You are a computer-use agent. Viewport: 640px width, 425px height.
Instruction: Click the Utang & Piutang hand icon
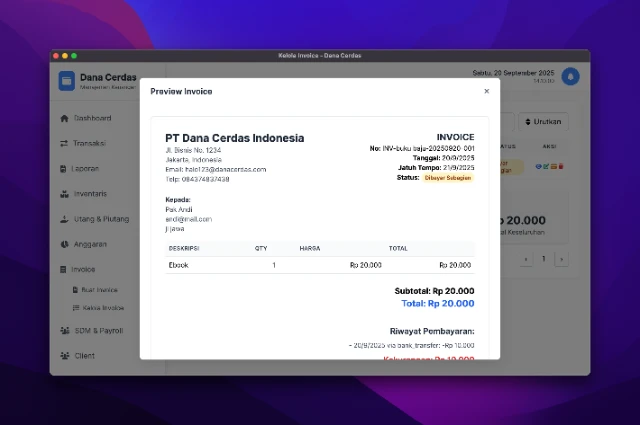point(64,219)
